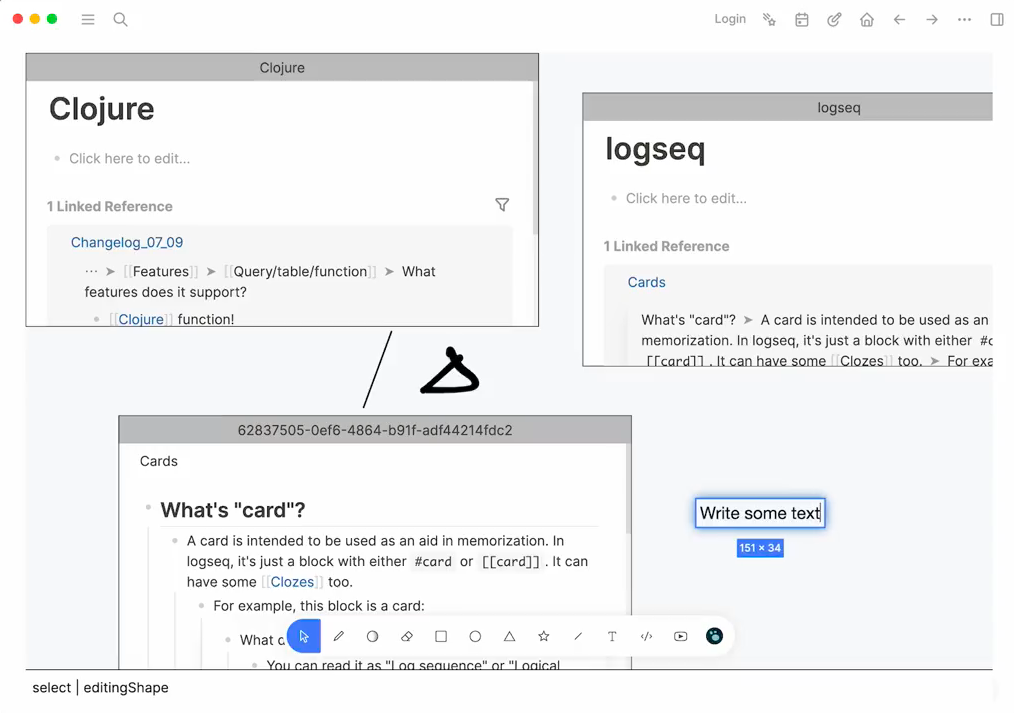Click the Cards block portal scrollbar
1014x713 pixels.
tap(628, 489)
